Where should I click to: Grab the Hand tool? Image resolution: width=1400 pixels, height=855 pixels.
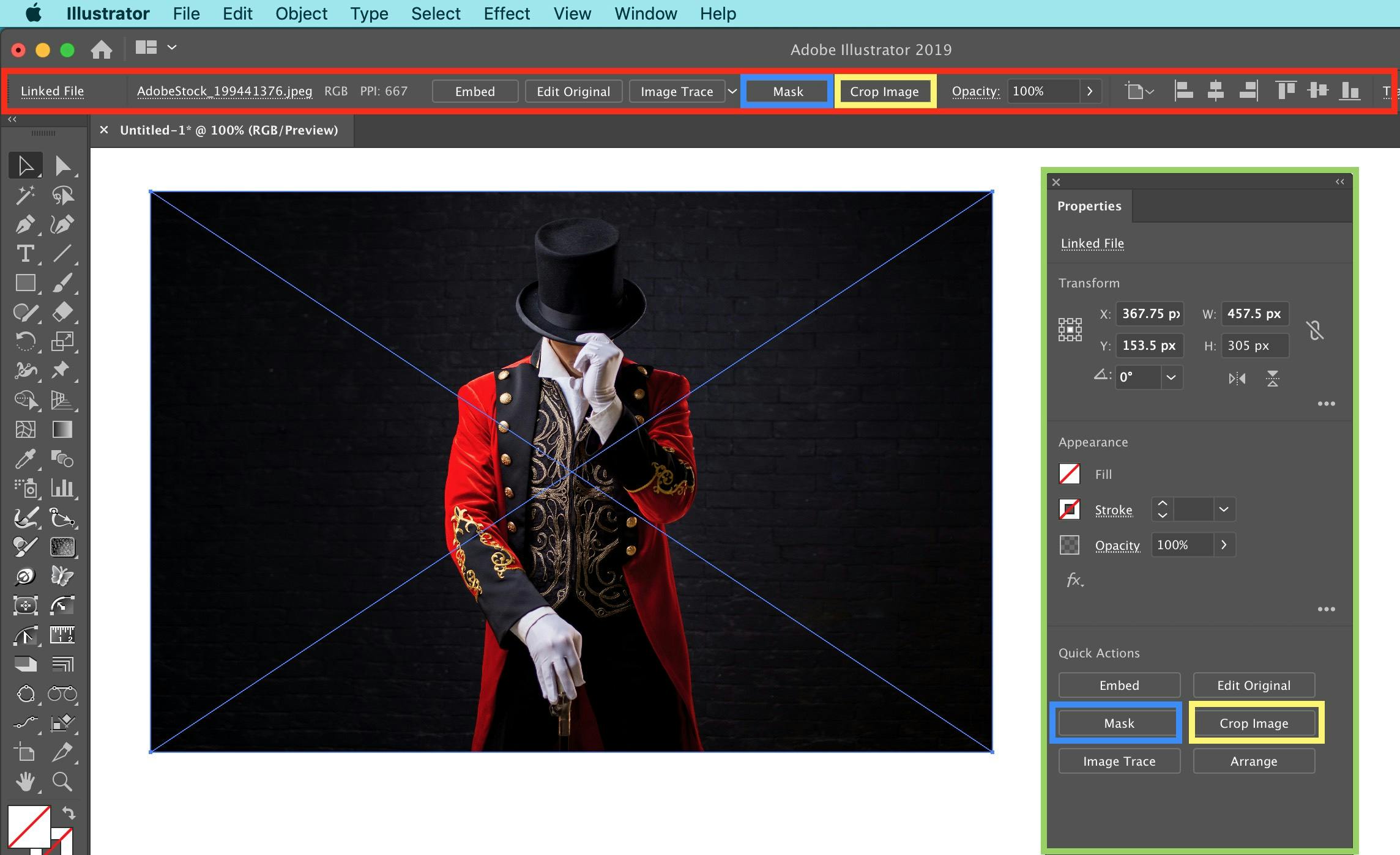point(24,782)
